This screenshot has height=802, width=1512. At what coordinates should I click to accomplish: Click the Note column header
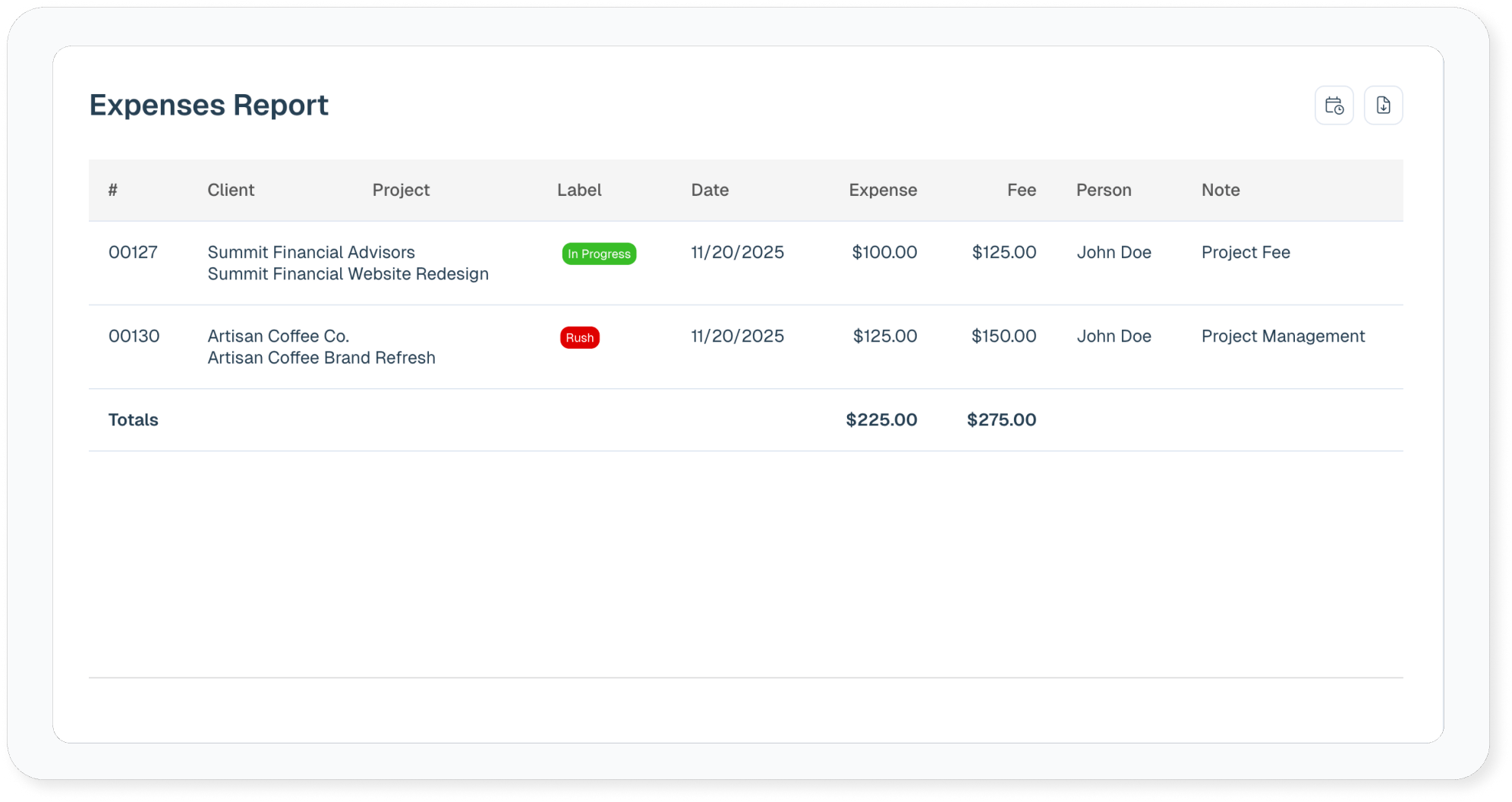click(1221, 190)
